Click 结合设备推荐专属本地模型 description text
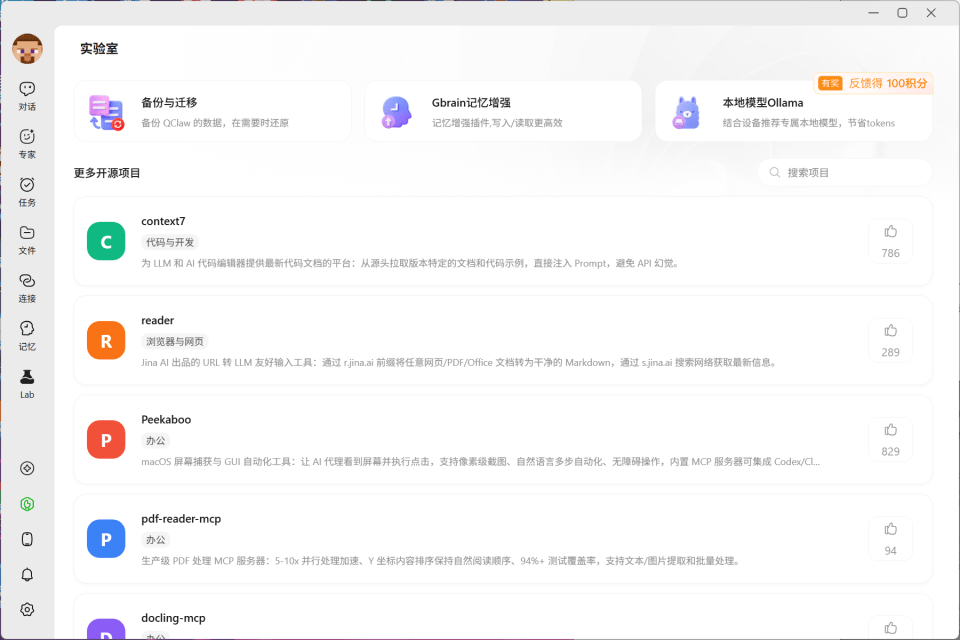The width and height of the screenshot is (960, 640). [x=809, y=123]
